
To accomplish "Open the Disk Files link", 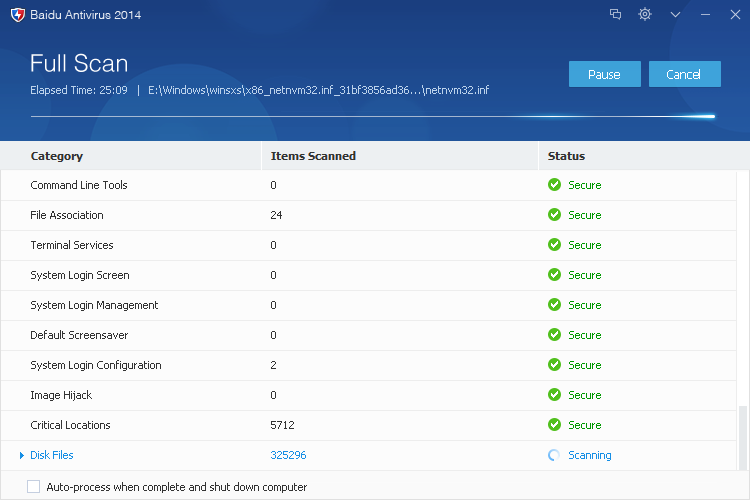I will [52, 455].
